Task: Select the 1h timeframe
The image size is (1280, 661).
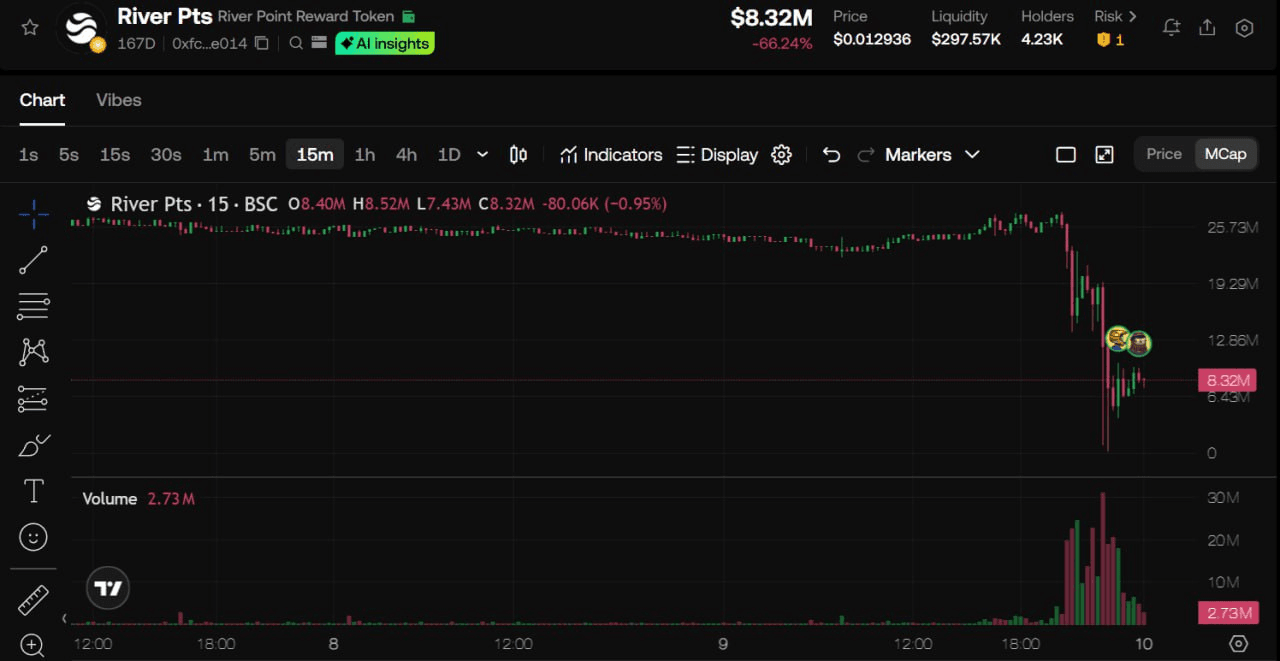Action: click(365, 155)
